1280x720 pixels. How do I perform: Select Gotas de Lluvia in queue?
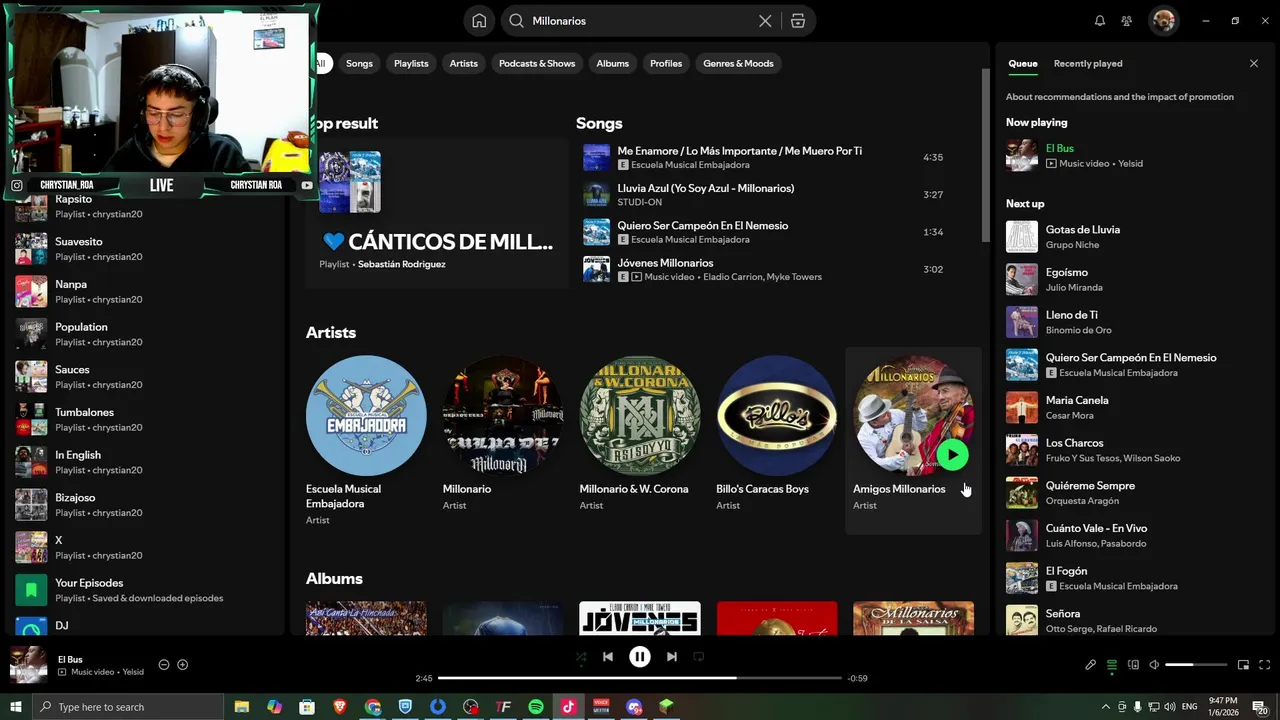coord(1134,237)
